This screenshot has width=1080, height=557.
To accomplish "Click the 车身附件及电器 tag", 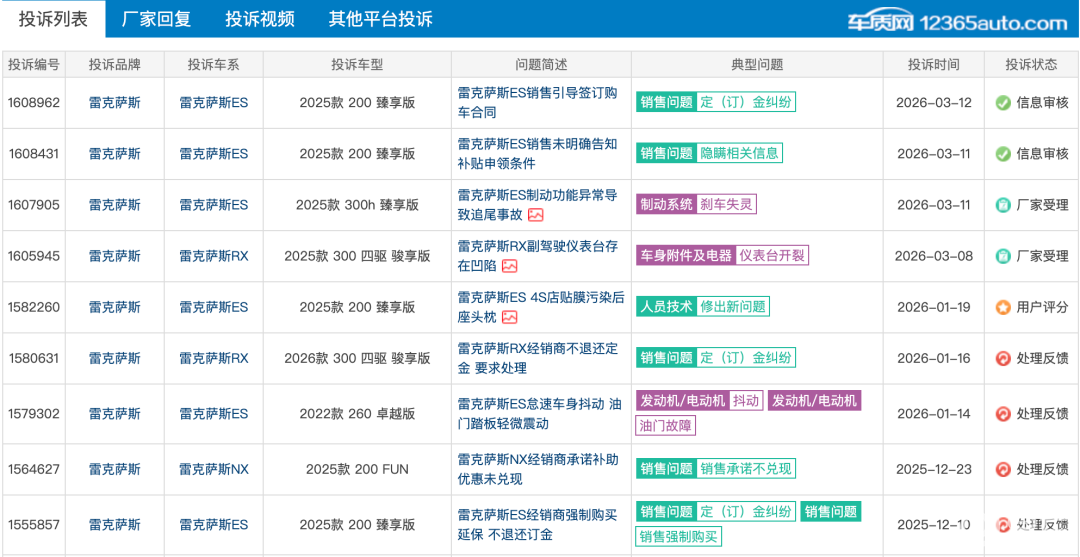I will pos(686,256).
